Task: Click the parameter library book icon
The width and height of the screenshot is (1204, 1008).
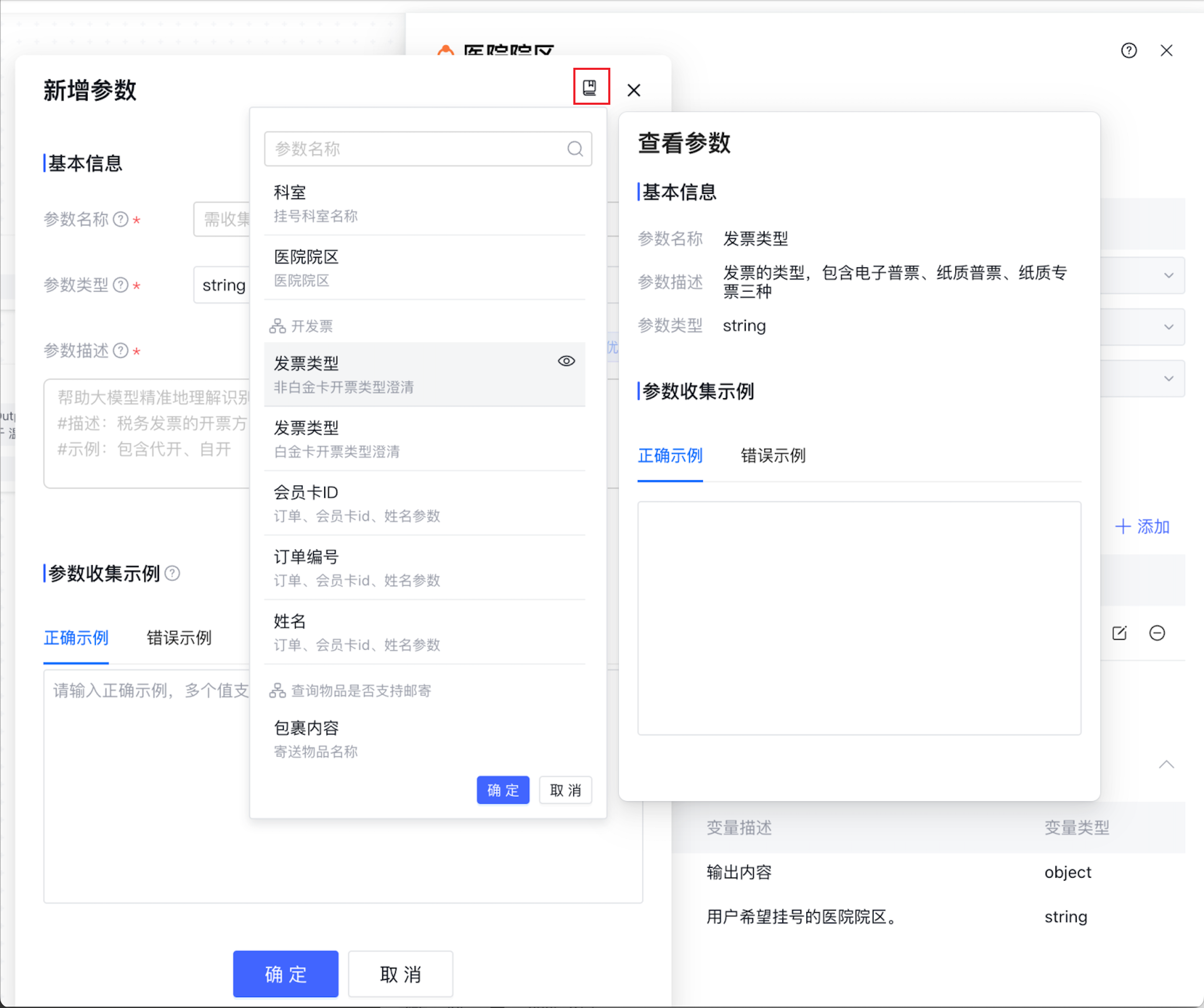Action: pyautogui.click(x=590, y=87)
